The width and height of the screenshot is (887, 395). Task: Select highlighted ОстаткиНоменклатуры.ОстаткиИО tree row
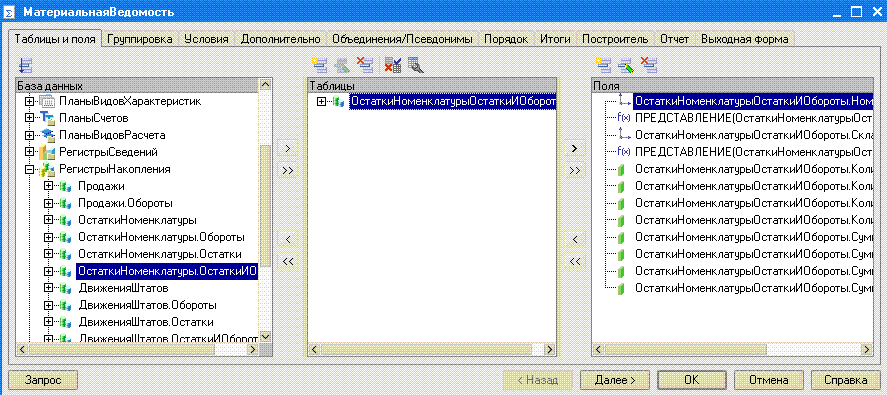pyautogui.click(x=167, y=272)
